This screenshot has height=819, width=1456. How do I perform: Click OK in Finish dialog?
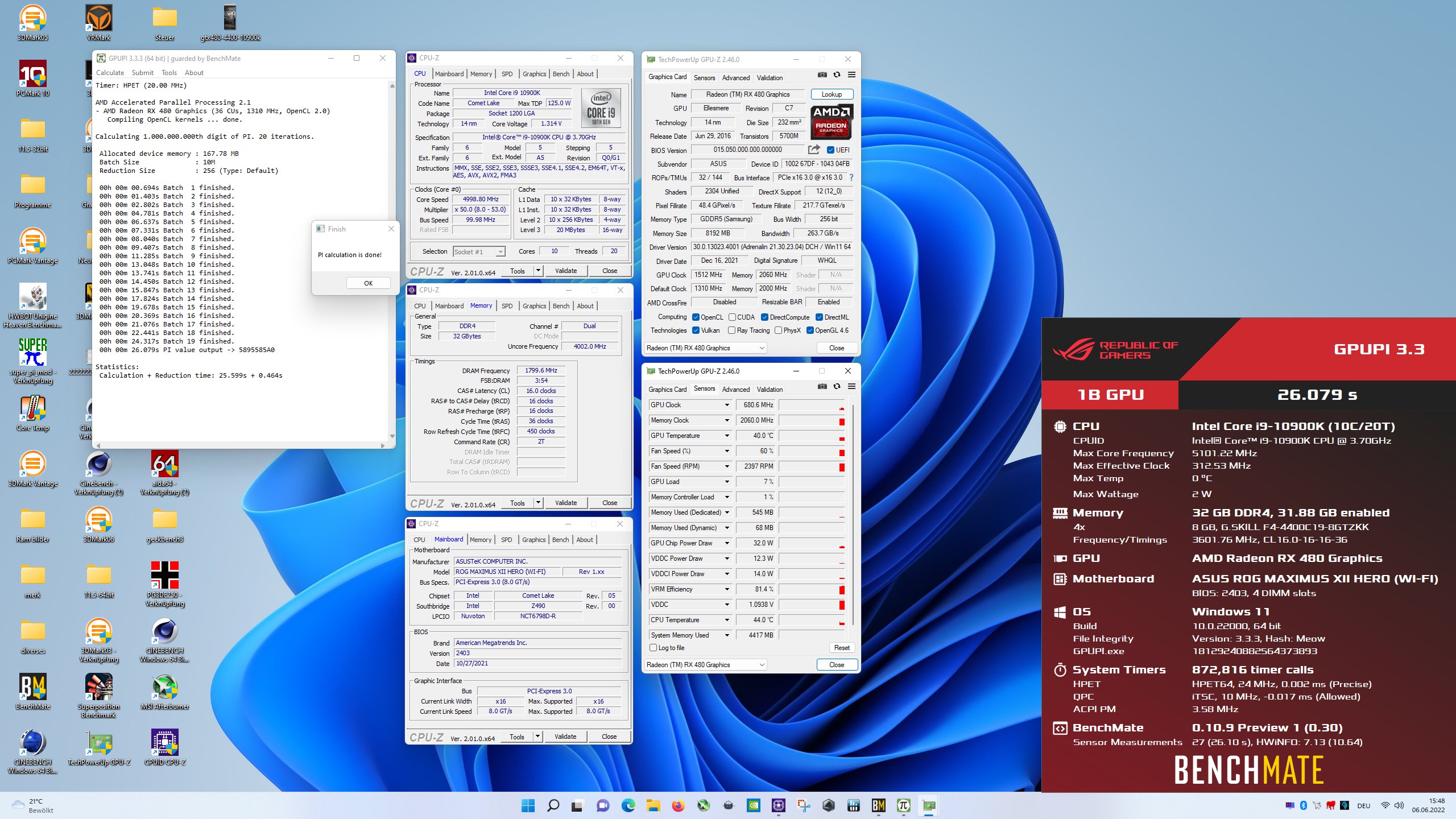point(368,283)
